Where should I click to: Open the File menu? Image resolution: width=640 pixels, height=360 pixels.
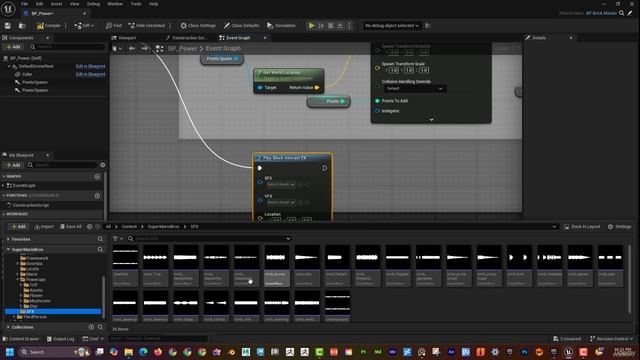coord(24,4)
